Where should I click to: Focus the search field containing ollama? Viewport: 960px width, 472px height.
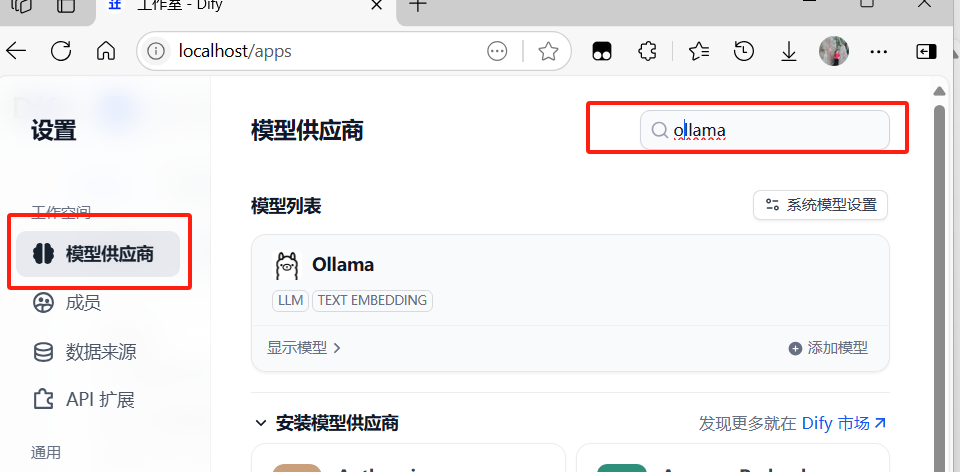coord(765,130)
